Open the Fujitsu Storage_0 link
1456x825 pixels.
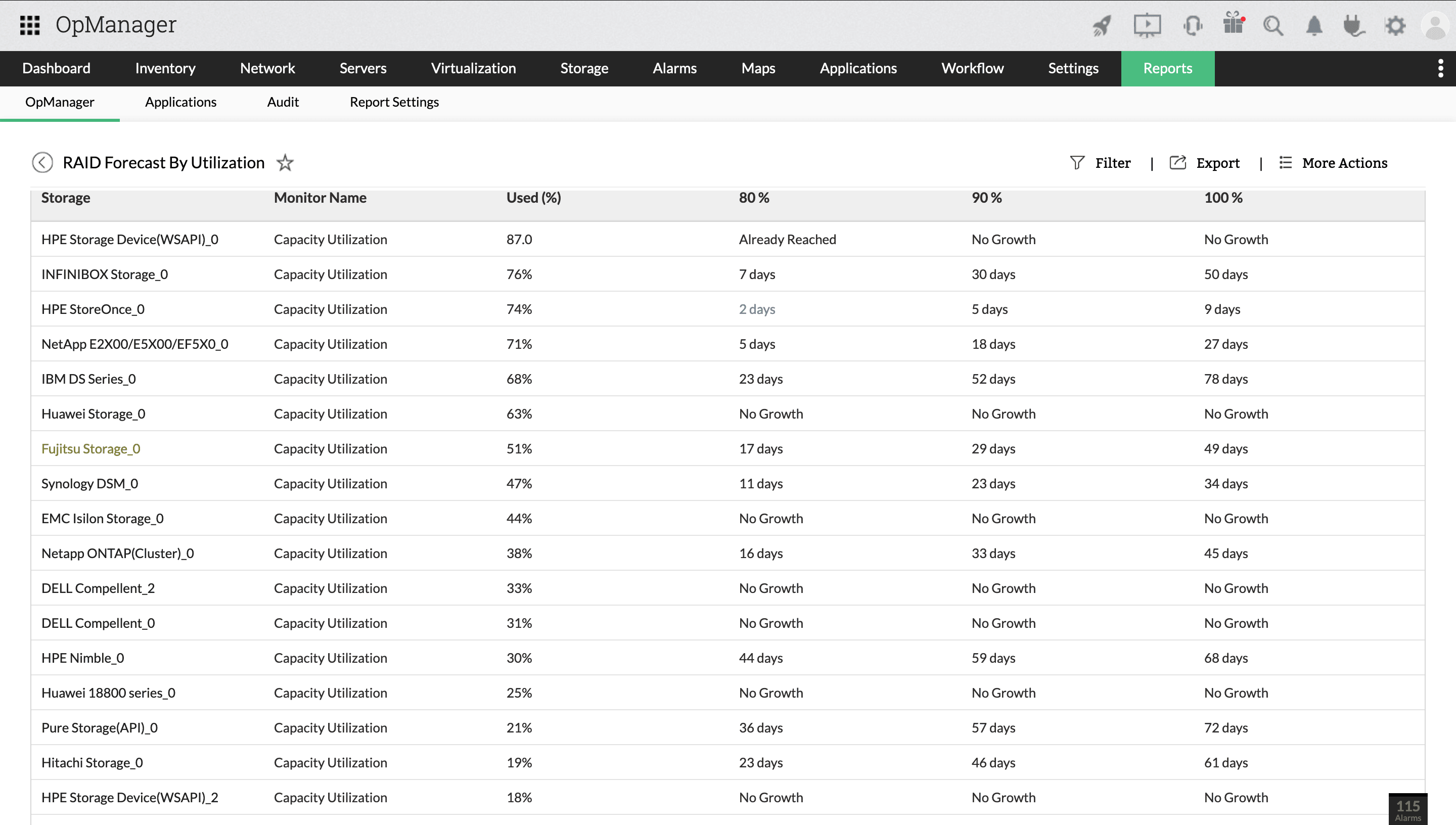pos(90,449)
